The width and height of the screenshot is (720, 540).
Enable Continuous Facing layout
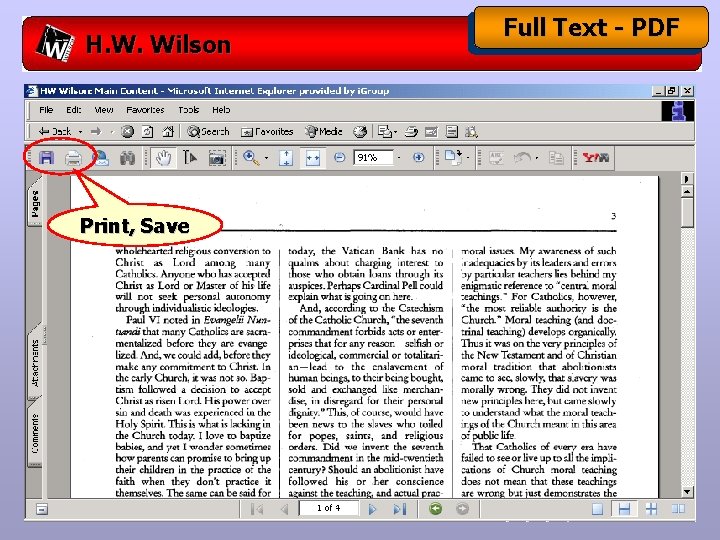click(652, 509)
